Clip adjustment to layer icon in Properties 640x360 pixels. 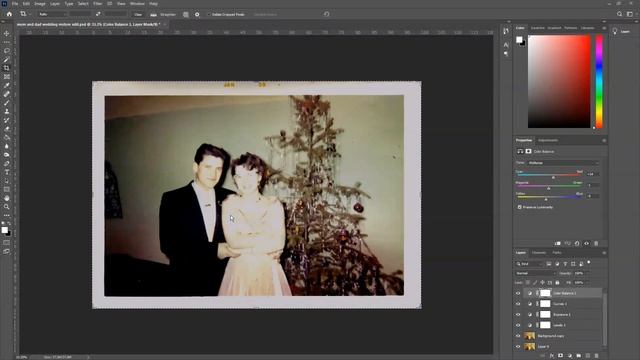(x=558, y=243)
